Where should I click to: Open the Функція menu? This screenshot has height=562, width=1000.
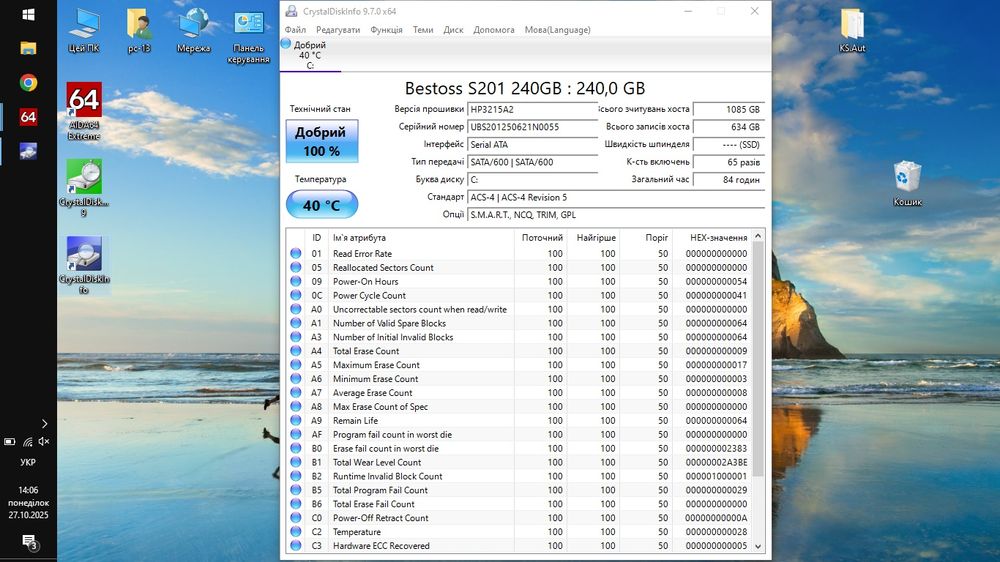(386, 30)
